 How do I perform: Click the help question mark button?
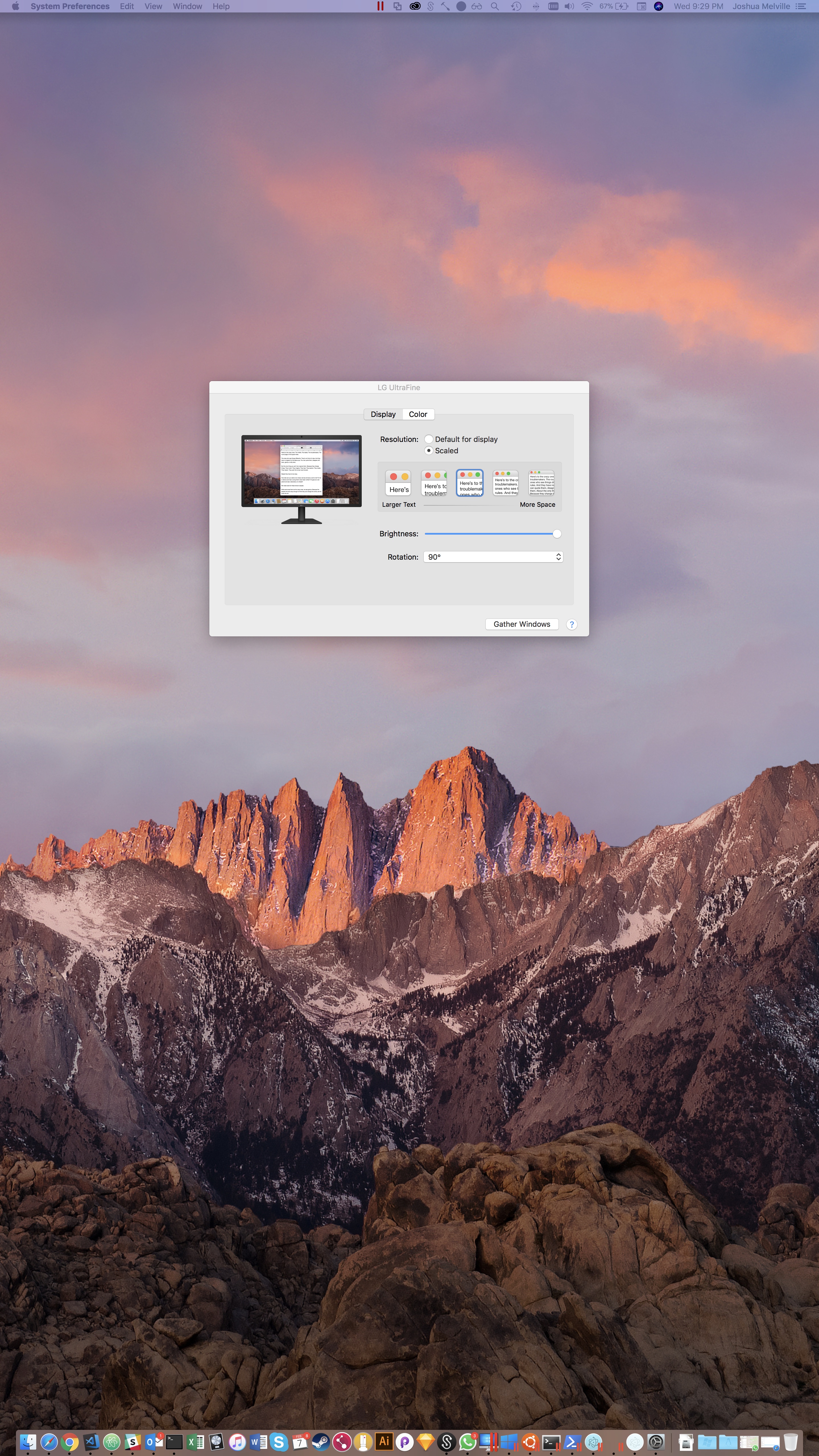(571, 624)
